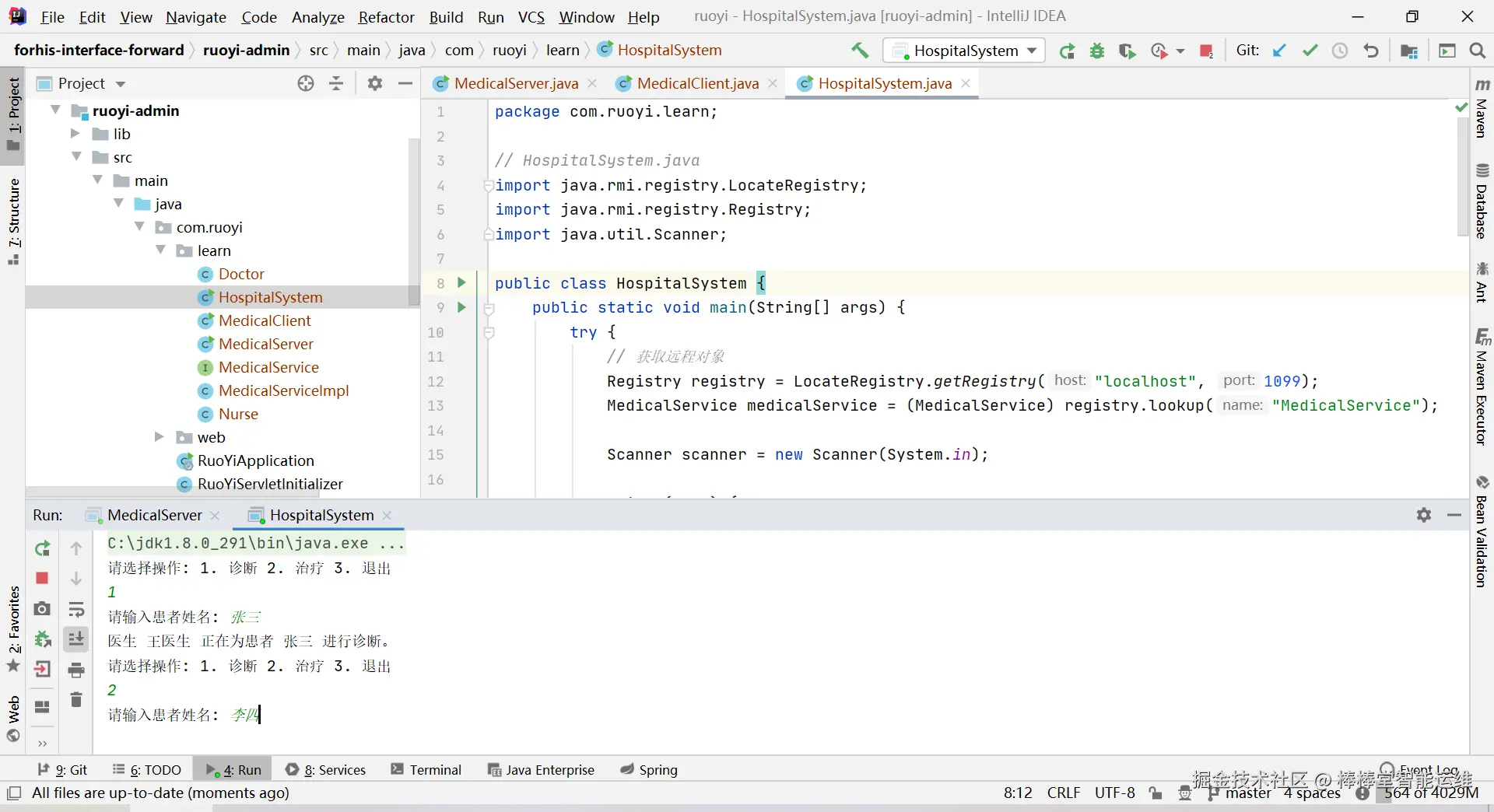Screen dimensions: 1494x812
Task: Open the Terminal tool window
Action: coord(426,769)
